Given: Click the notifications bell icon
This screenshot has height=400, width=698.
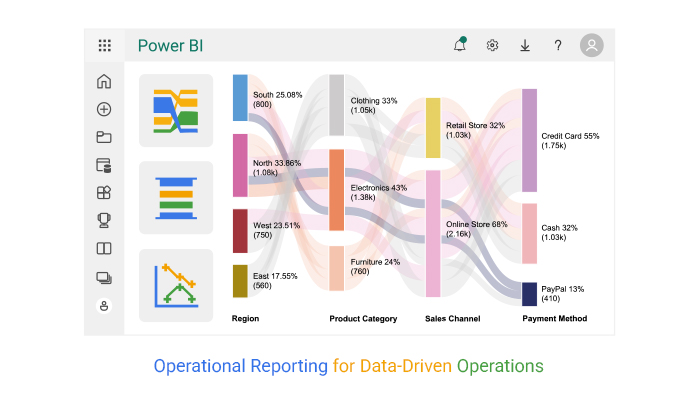Looking at the screenshot, I should [x=460, y=46].
